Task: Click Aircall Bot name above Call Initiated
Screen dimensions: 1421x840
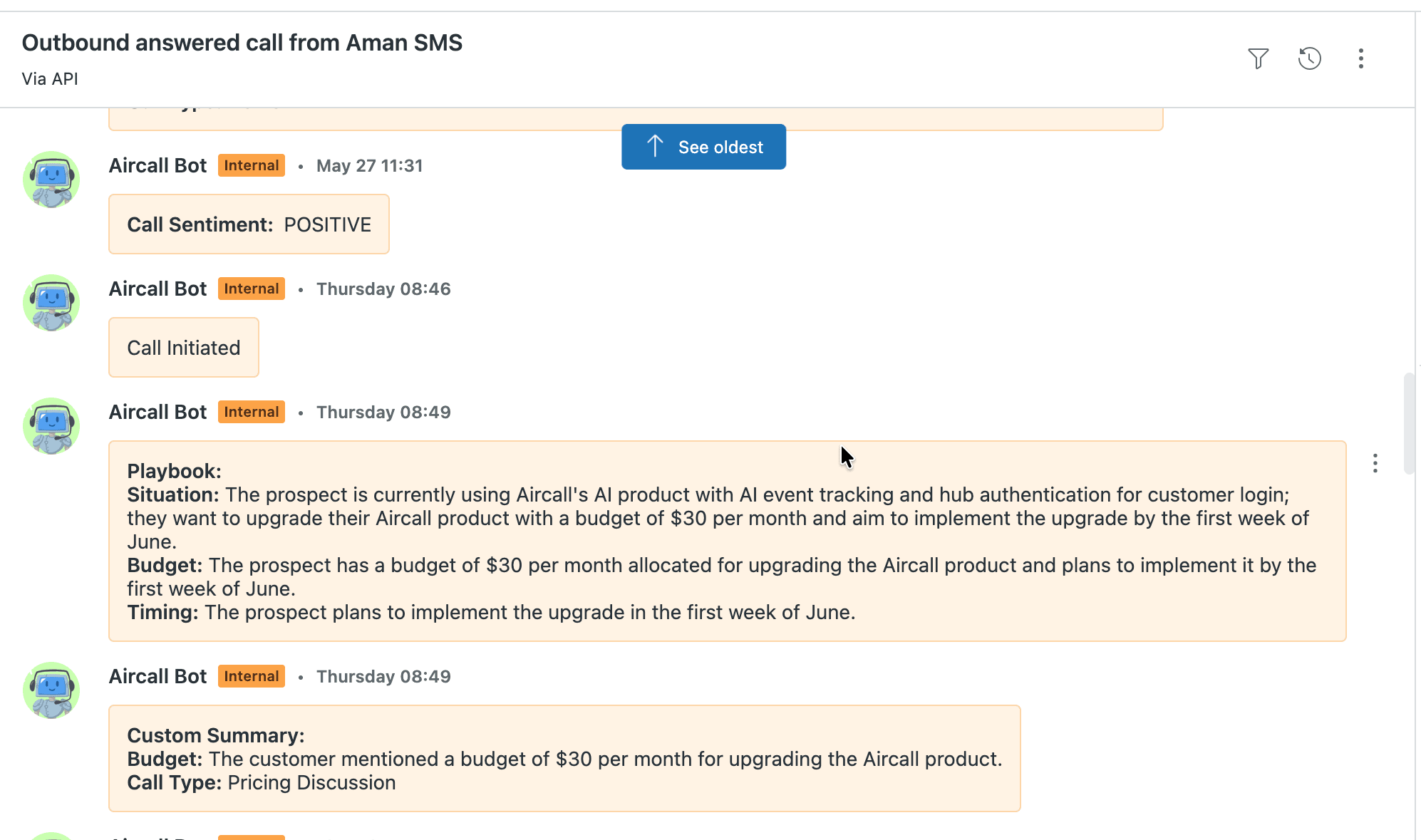Action: 157,289
